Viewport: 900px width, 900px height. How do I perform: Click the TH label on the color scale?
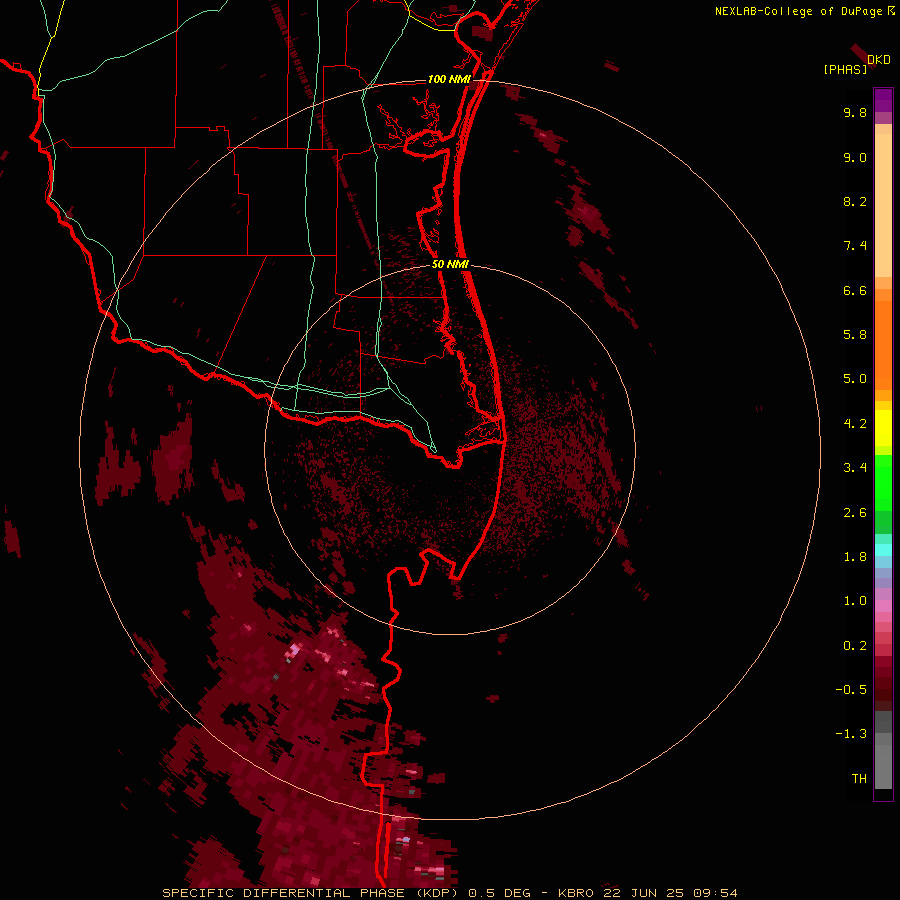click(x=859, y=779)
